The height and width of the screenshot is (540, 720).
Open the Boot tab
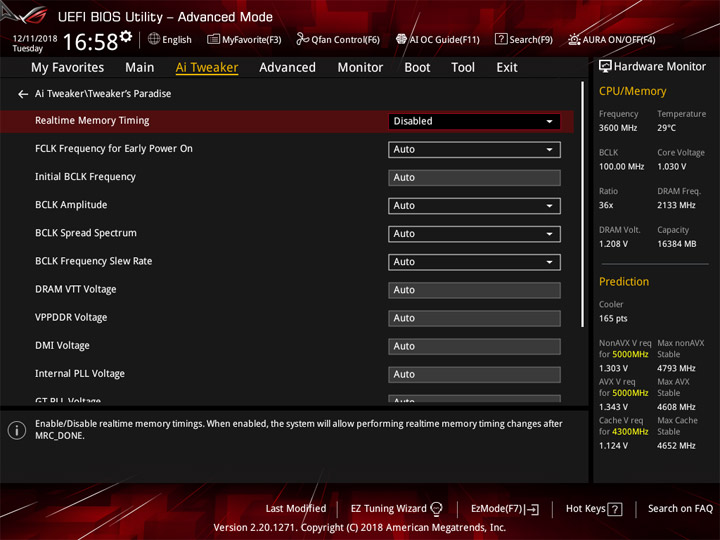(x=417, y=68)
